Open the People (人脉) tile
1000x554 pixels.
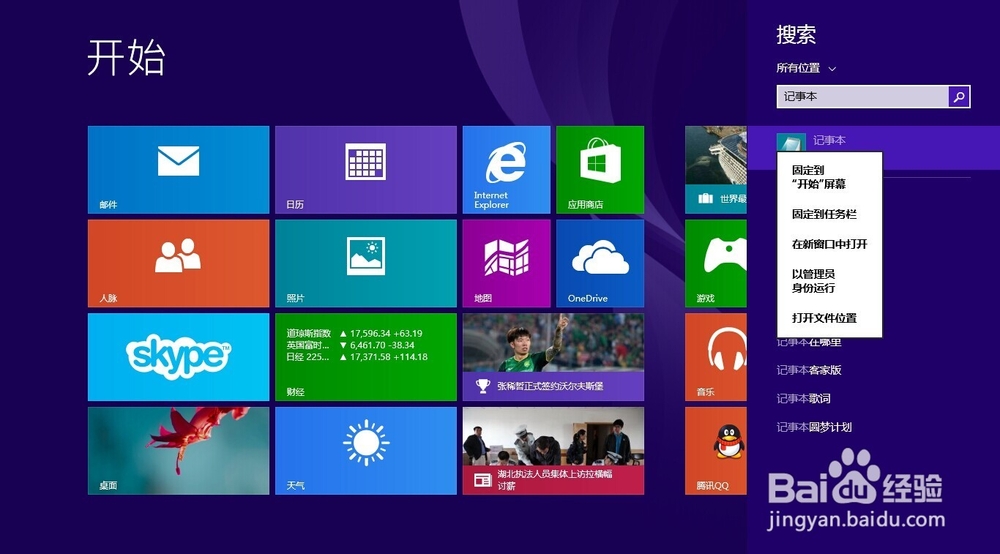tap(179, 263)
